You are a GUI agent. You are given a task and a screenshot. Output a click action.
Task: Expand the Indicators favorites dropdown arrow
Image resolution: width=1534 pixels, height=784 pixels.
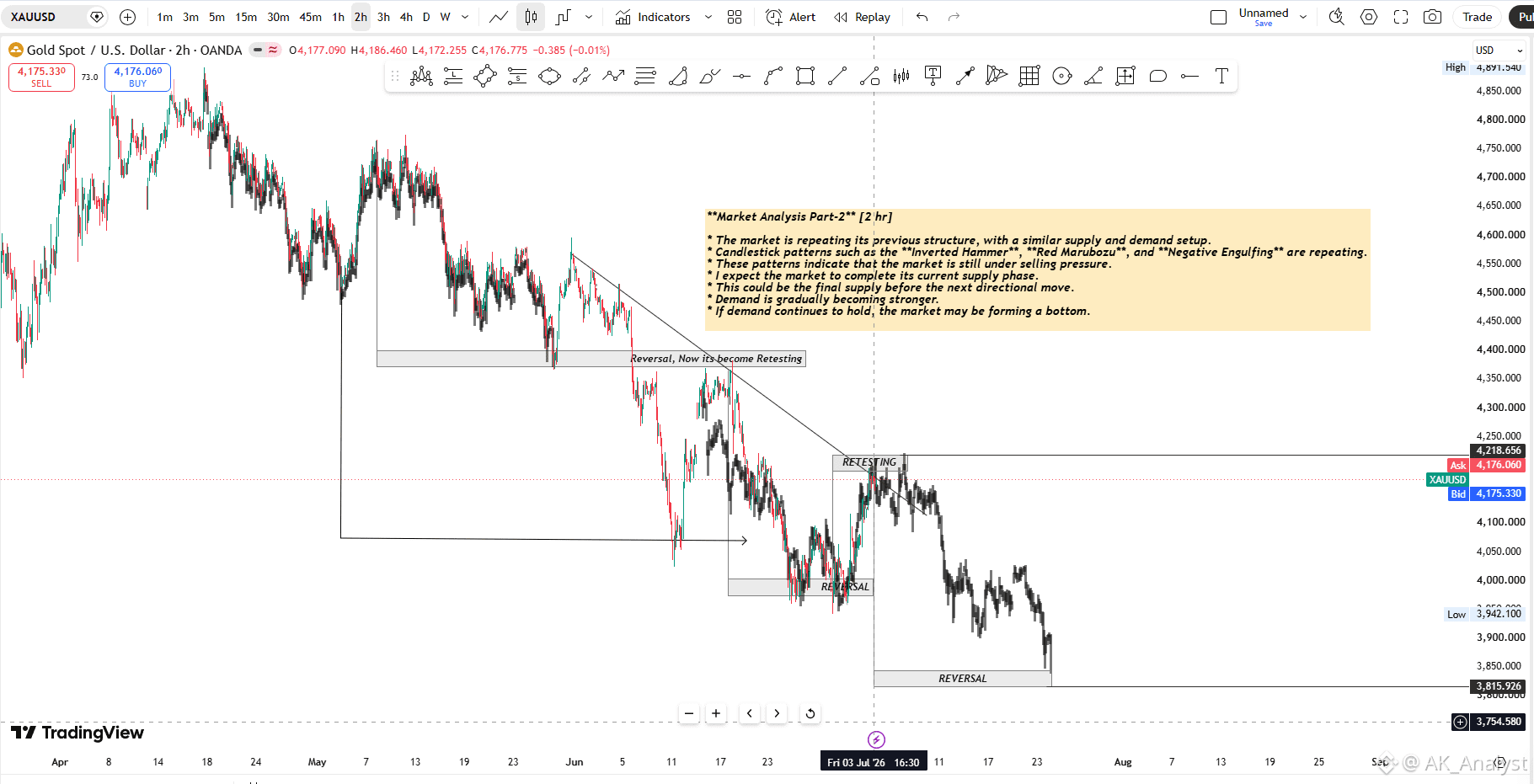pyautogui.click(x=708, y=17)
